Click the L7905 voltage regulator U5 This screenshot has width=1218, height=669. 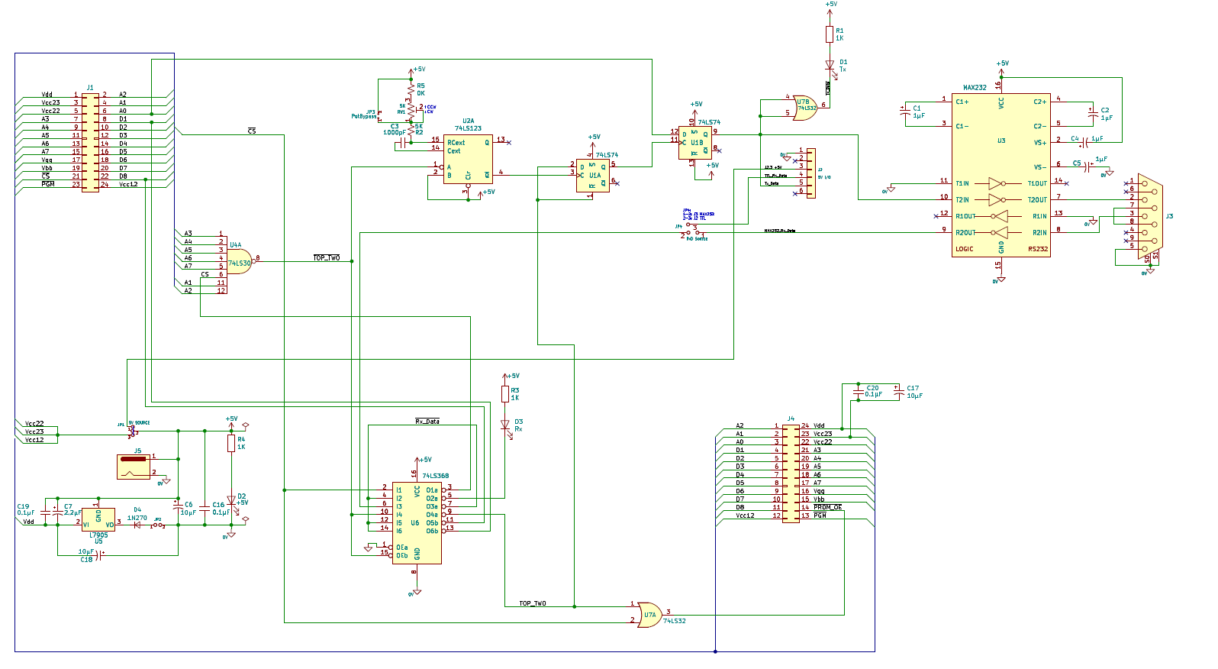97,522
